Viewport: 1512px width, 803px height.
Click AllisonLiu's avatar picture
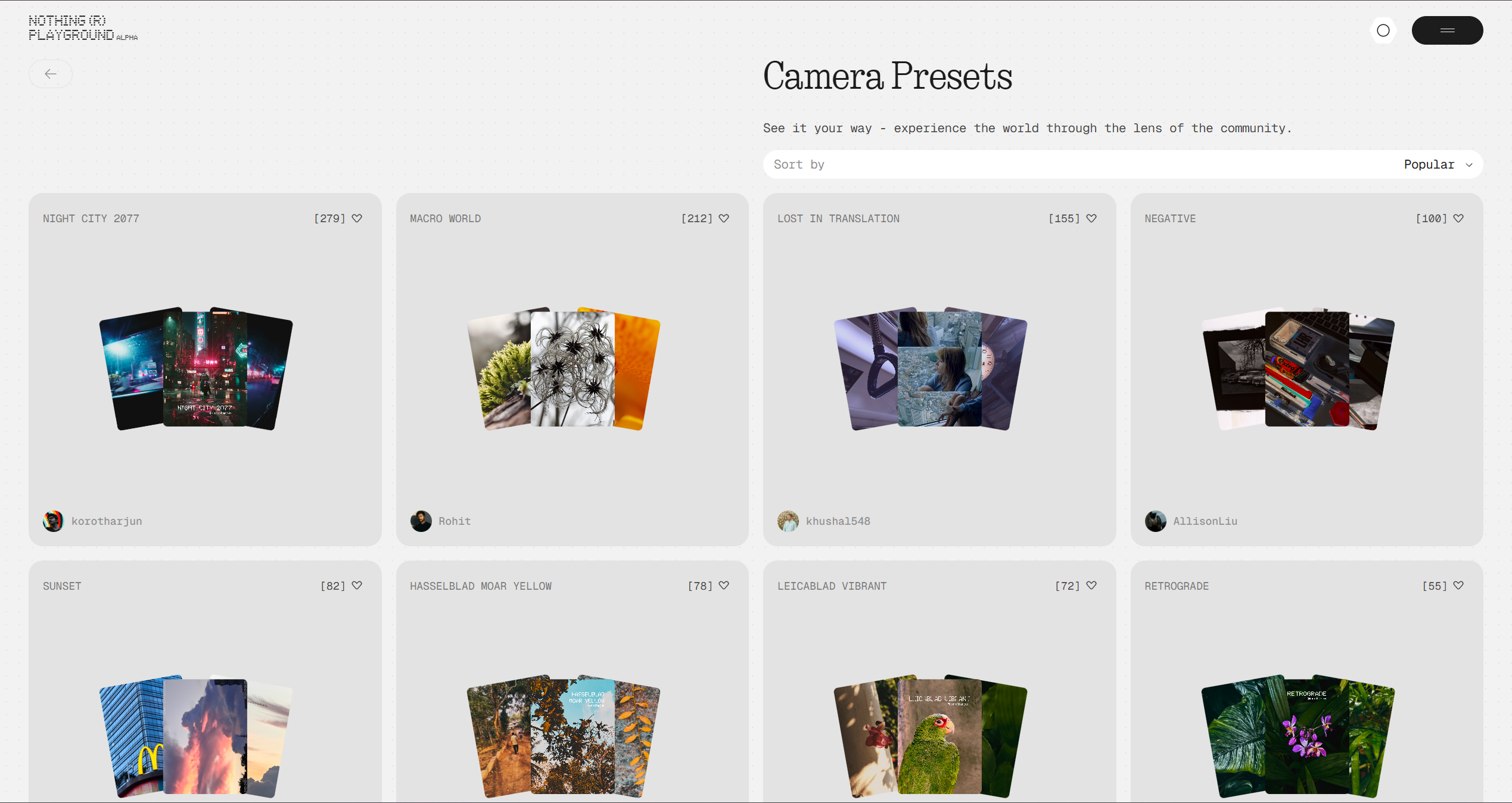click(1156, 521)
